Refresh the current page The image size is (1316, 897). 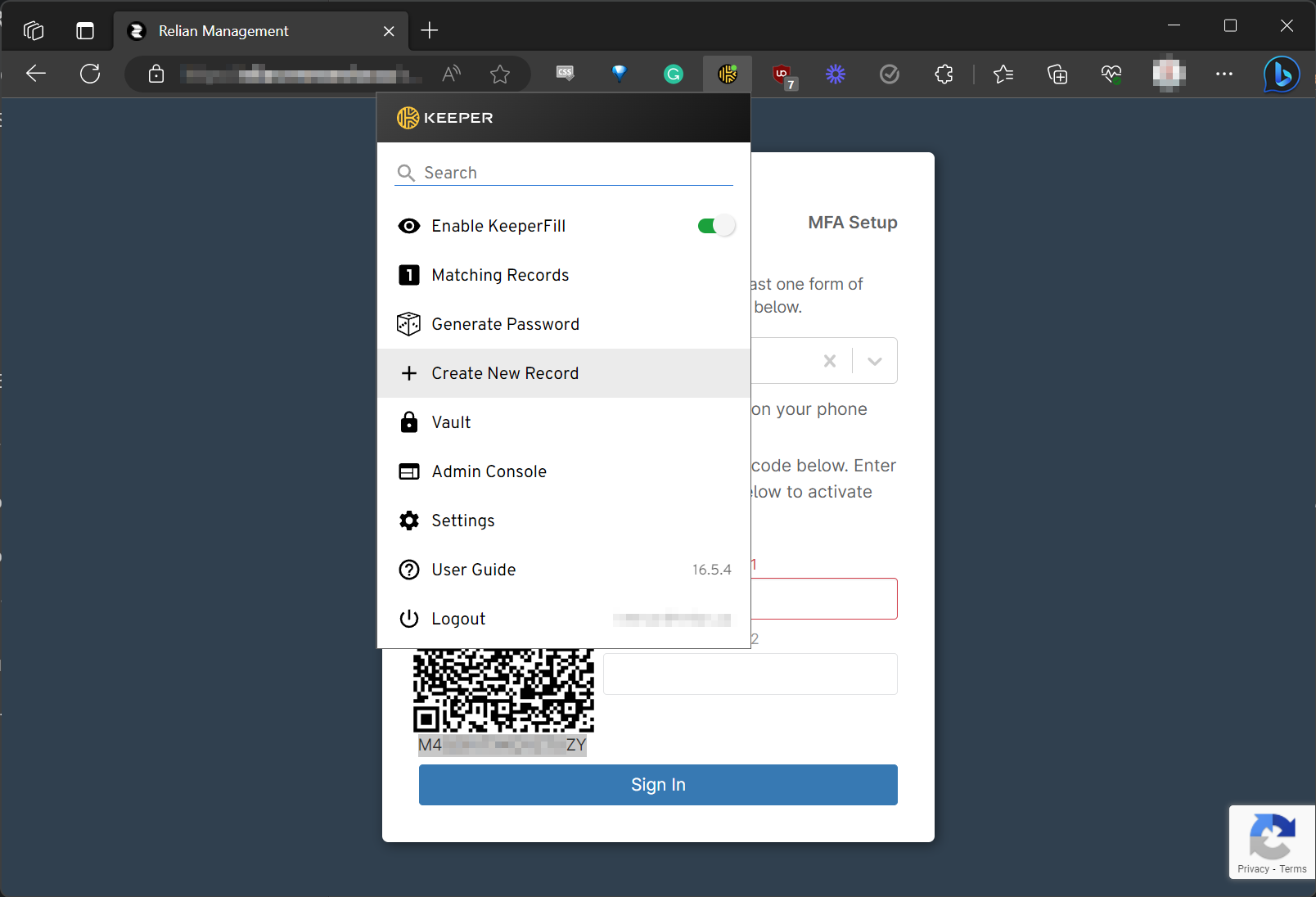90,74
